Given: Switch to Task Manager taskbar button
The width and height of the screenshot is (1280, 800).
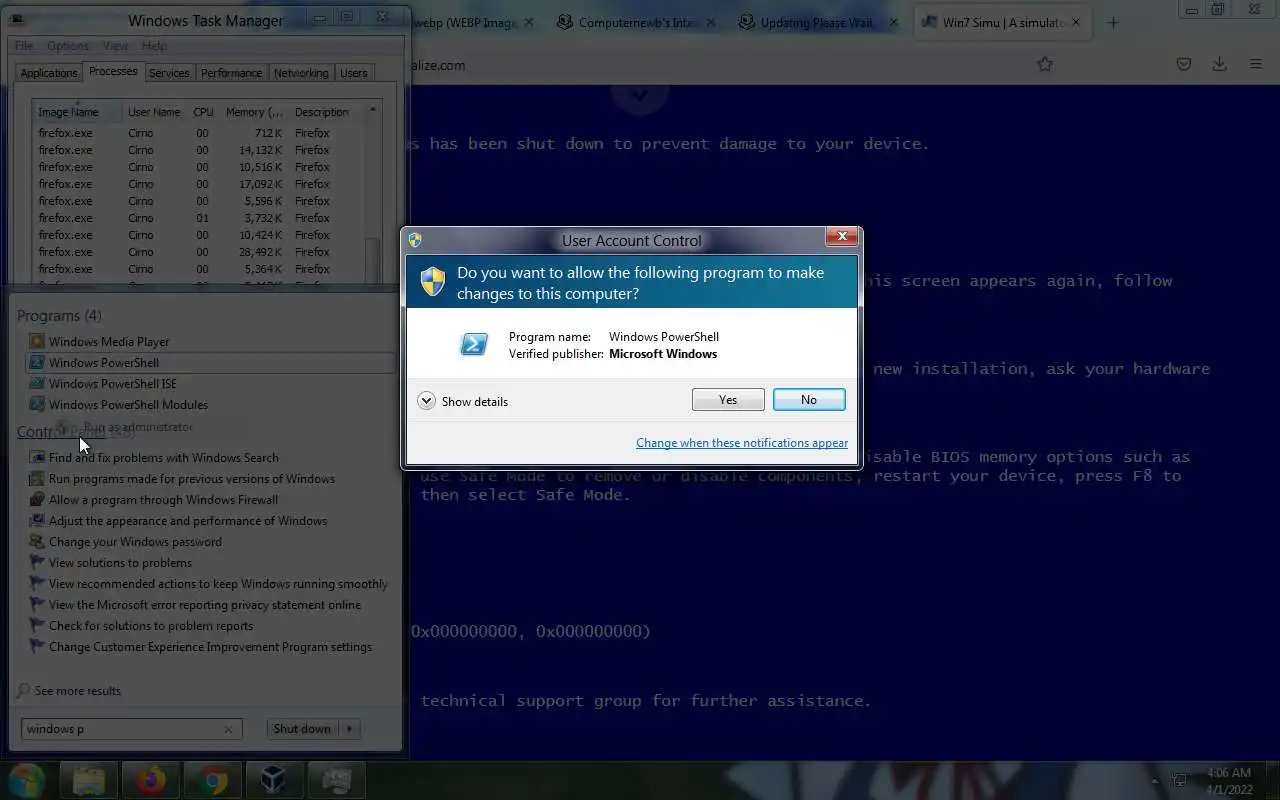Looking at the screenshot, I should [x=336, y=780].
